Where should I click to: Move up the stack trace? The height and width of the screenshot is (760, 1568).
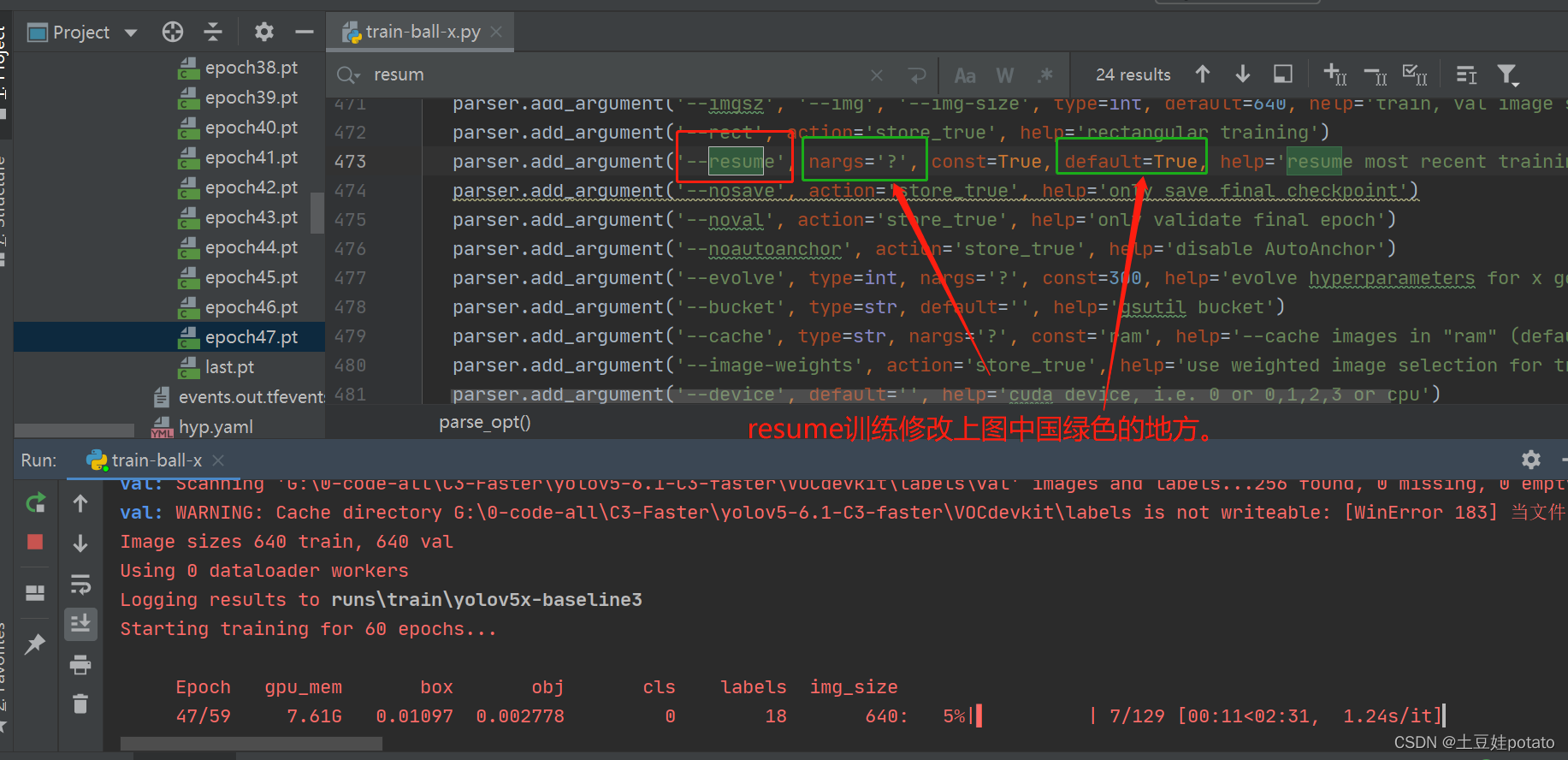click(80, 503)
